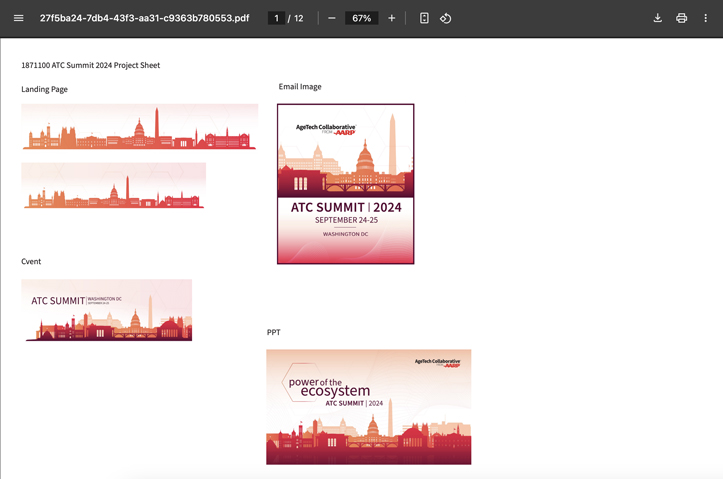The image size is (723, 479).
Task: Click 'SEPTEMBER 24-25' text in email image
Action: tap(346, 220)
